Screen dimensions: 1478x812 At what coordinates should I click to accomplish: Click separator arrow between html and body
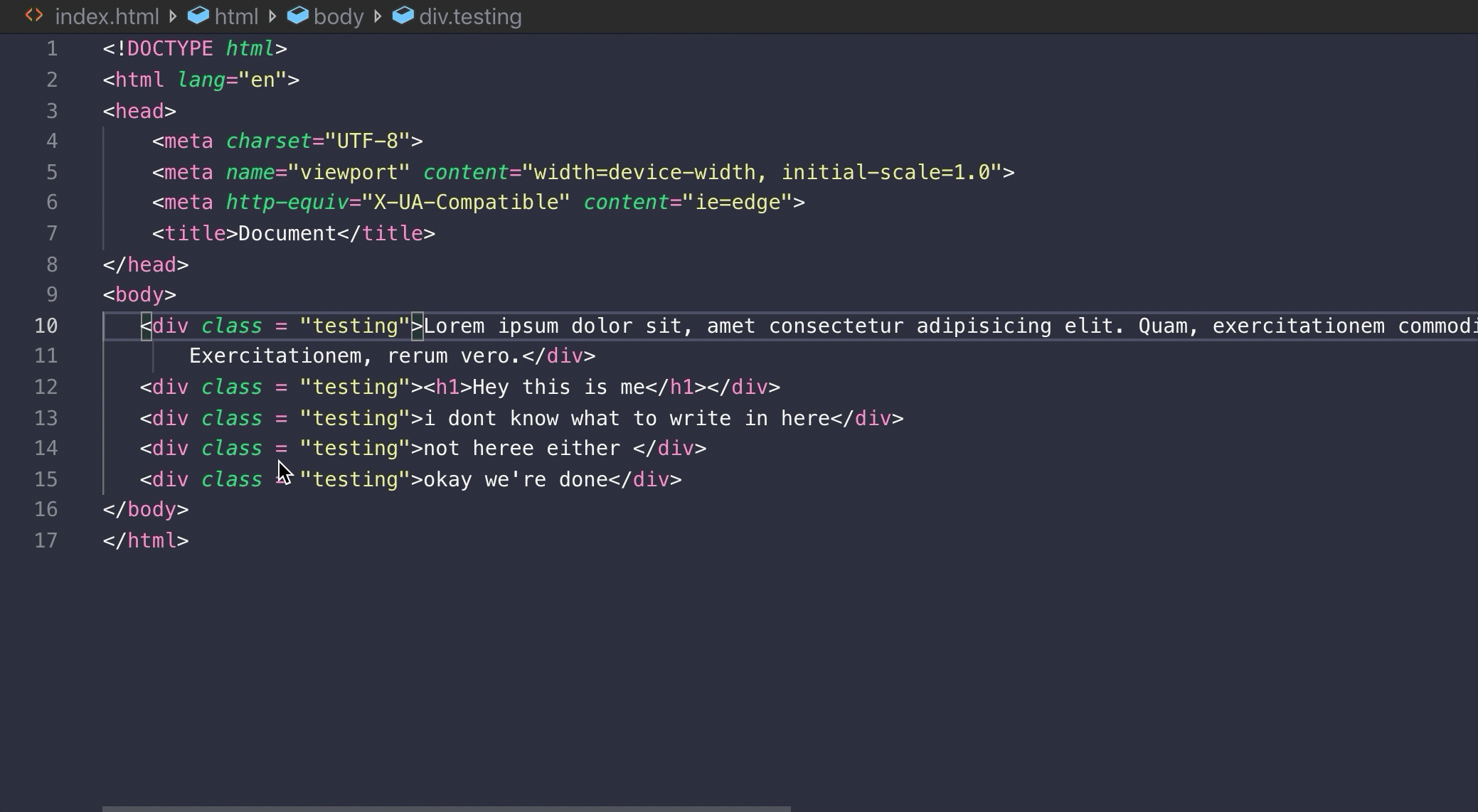click(272, 16)
